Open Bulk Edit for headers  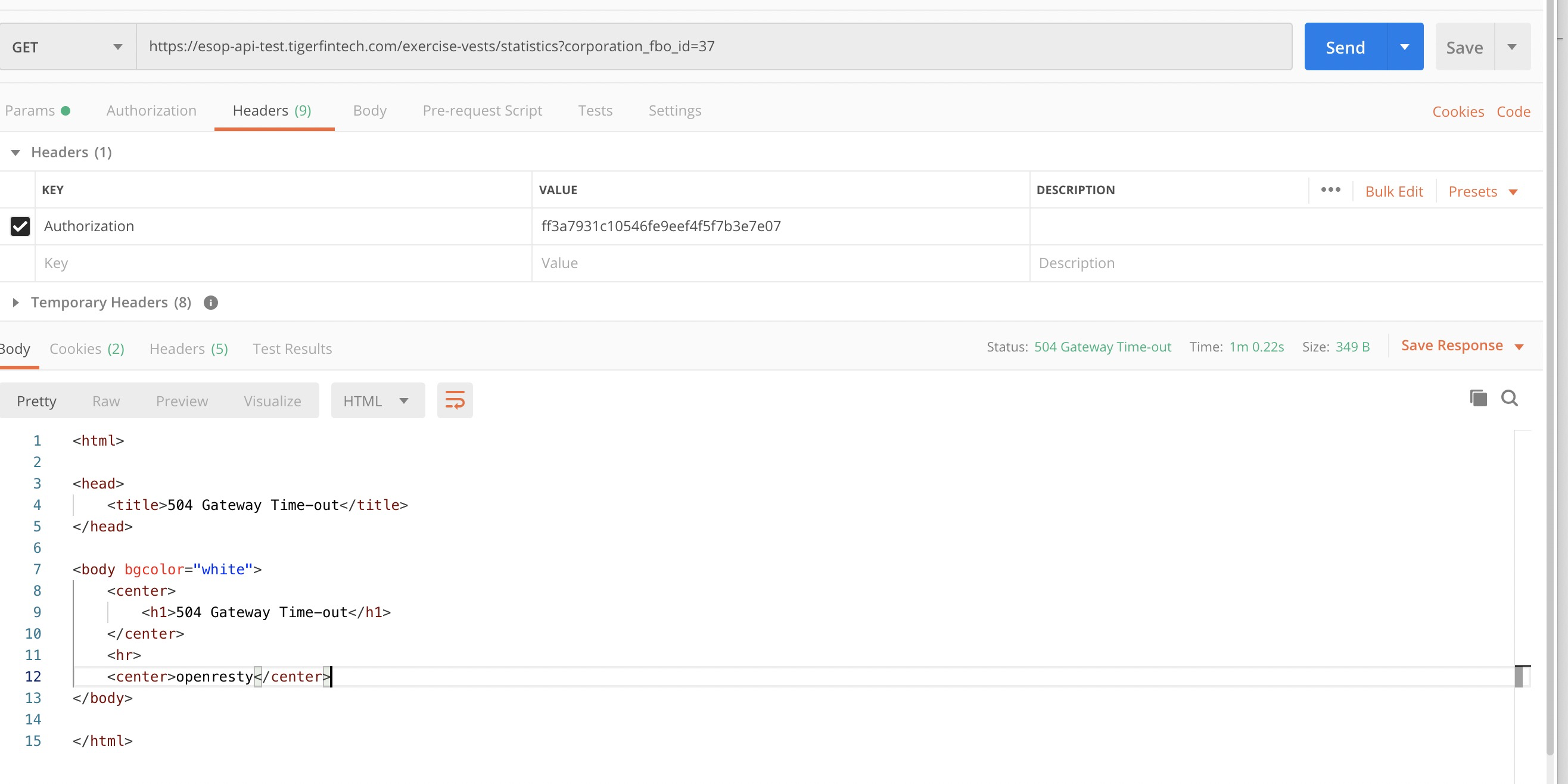point(1394,192)
